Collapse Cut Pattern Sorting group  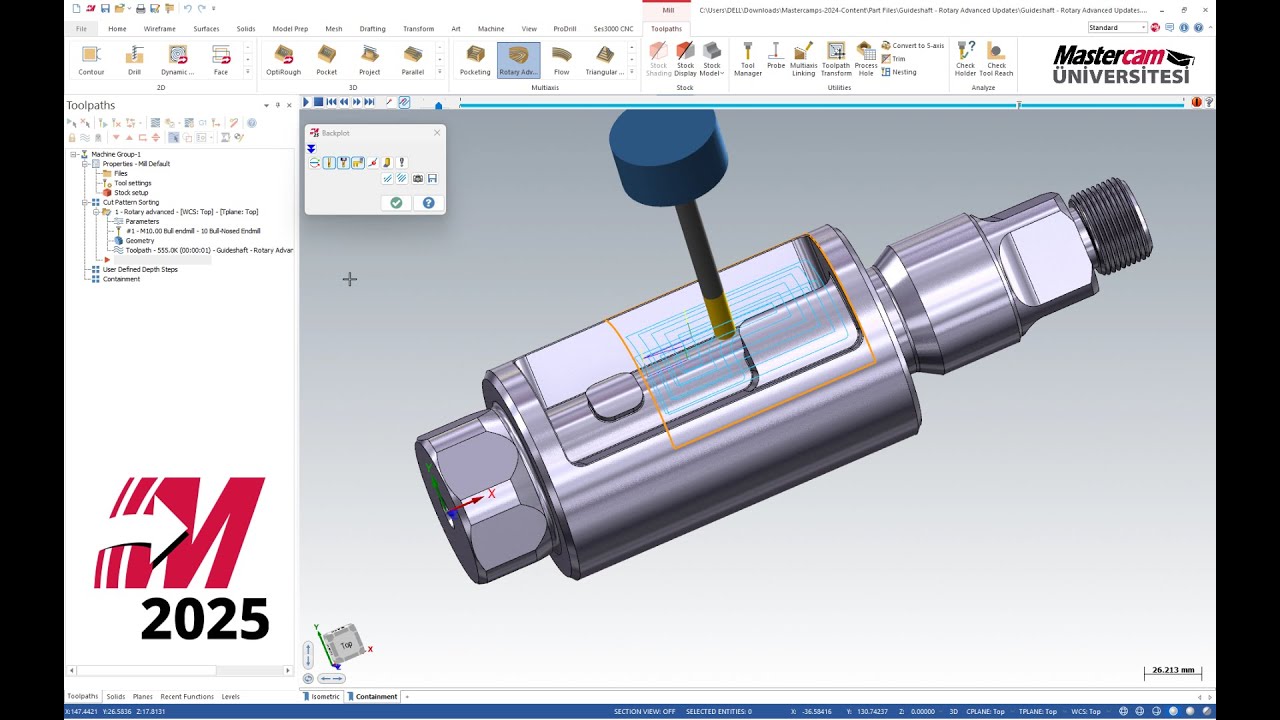[x=85, y=202]
